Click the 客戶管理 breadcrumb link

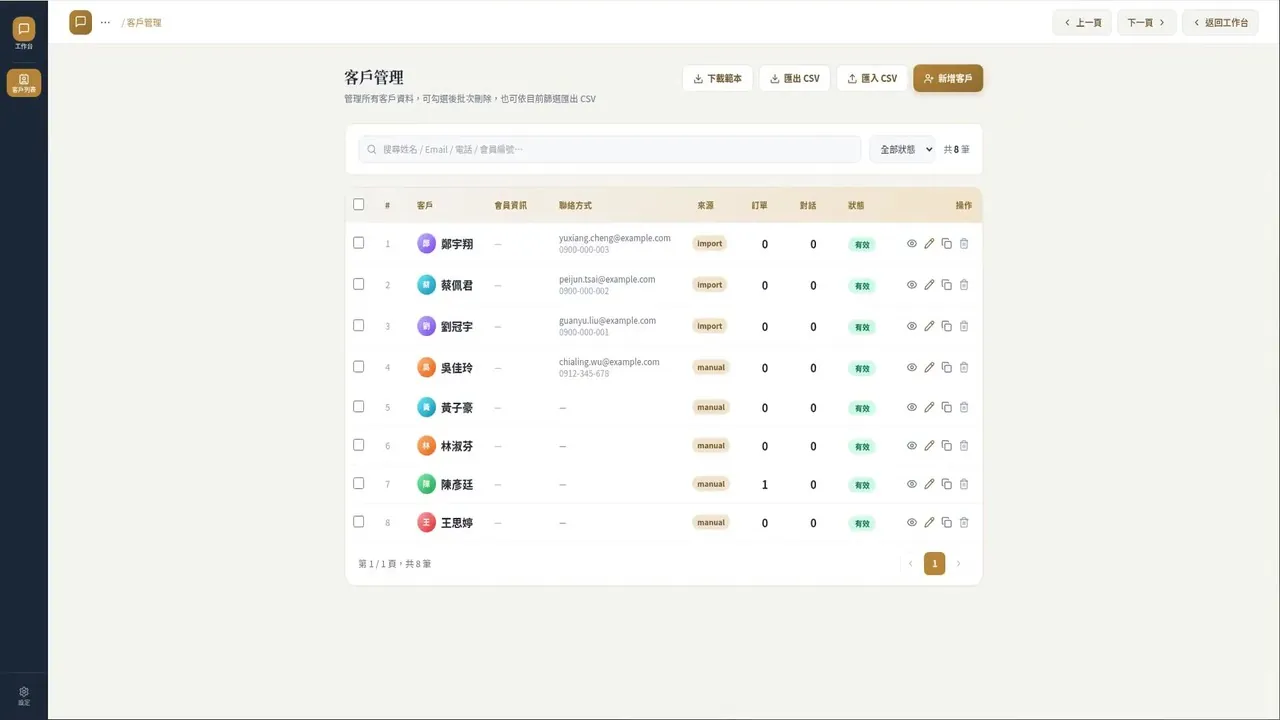click(144, 22)
